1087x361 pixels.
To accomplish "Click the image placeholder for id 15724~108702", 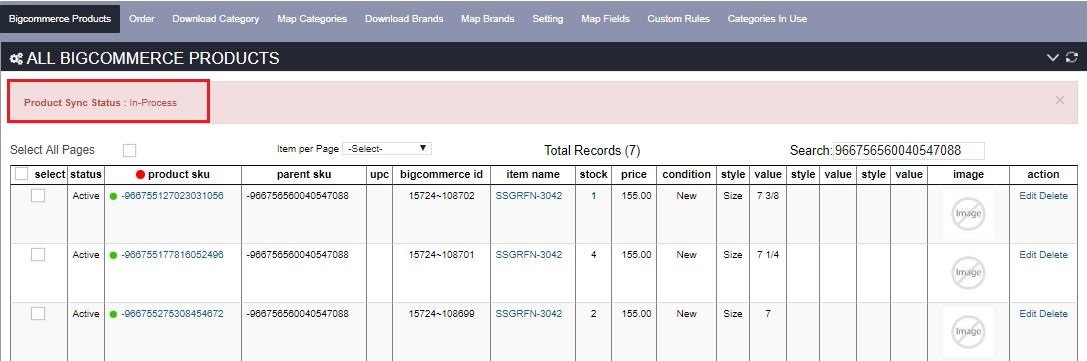I will click(968, 214).
